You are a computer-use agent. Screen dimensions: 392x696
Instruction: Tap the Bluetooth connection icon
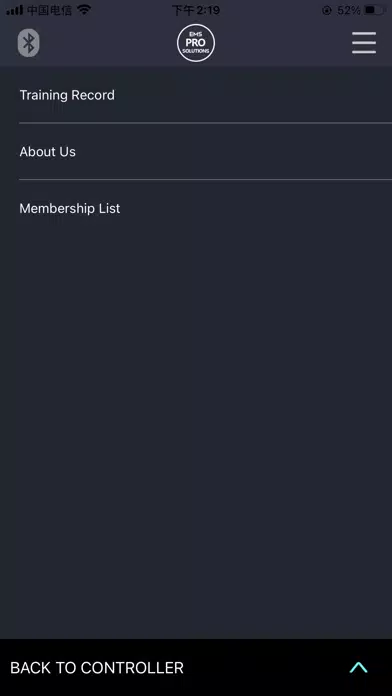click(29, 43)
